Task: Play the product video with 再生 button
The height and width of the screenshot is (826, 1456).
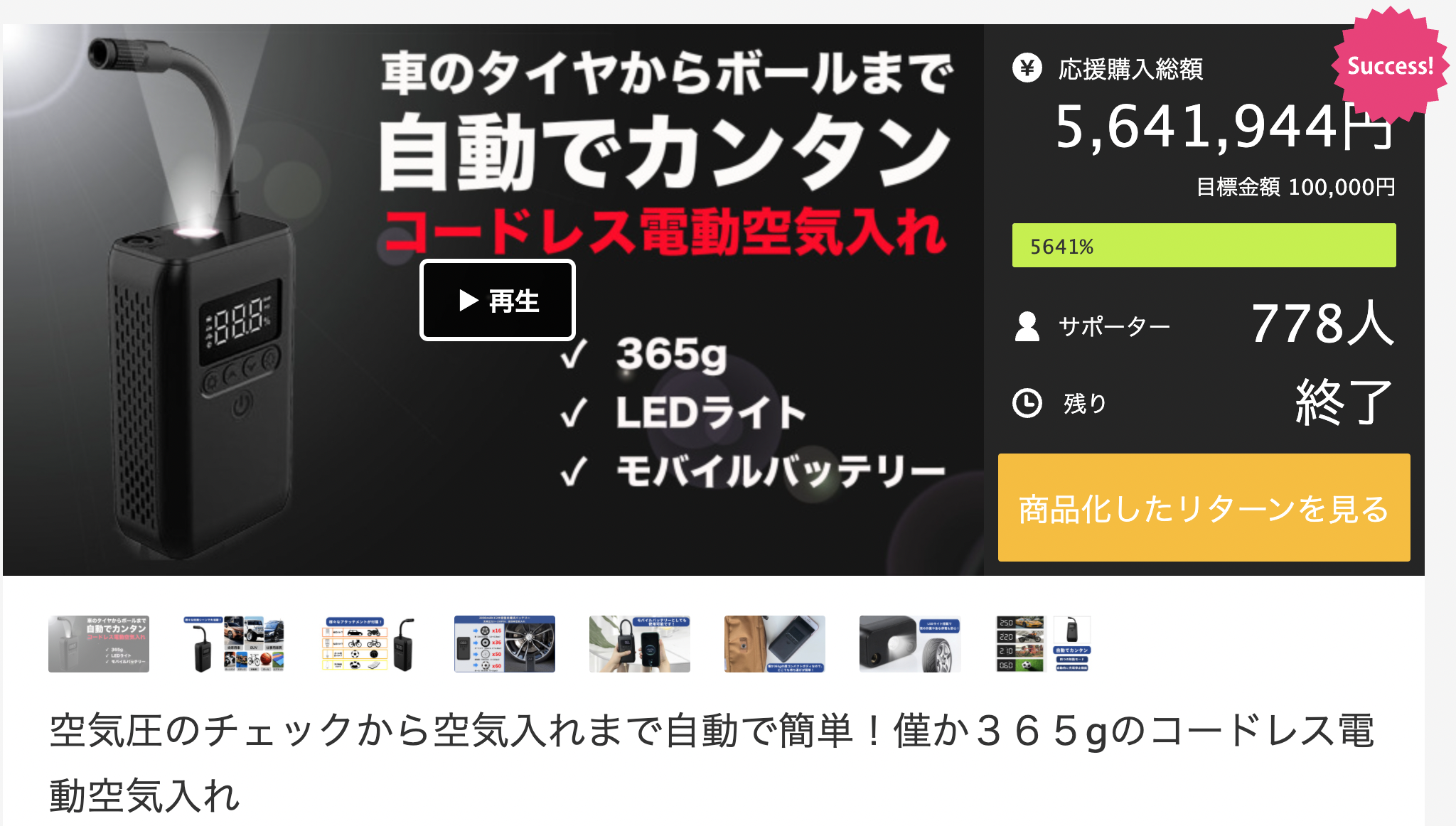Action: pyautogui.click(x=497, y=300)
